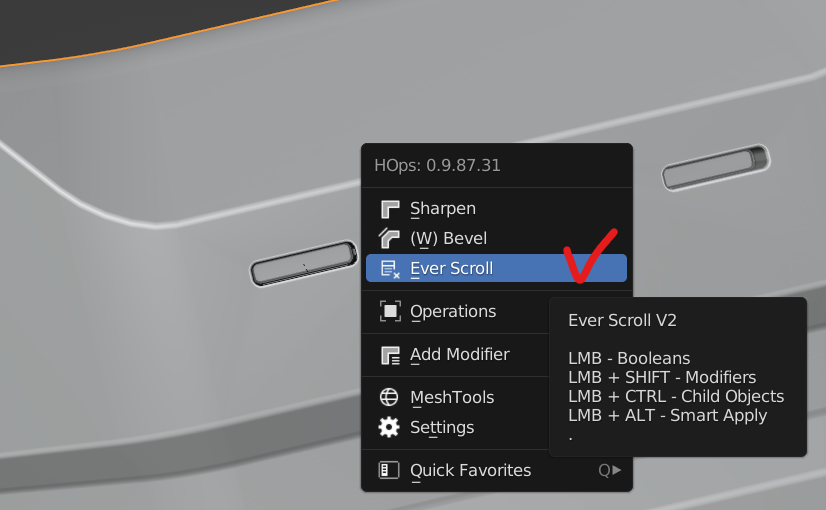The height and width of the screenshot is (510, 826).
Task: Click the MeshTools globe icon
Action: click(x=389, y=397)
